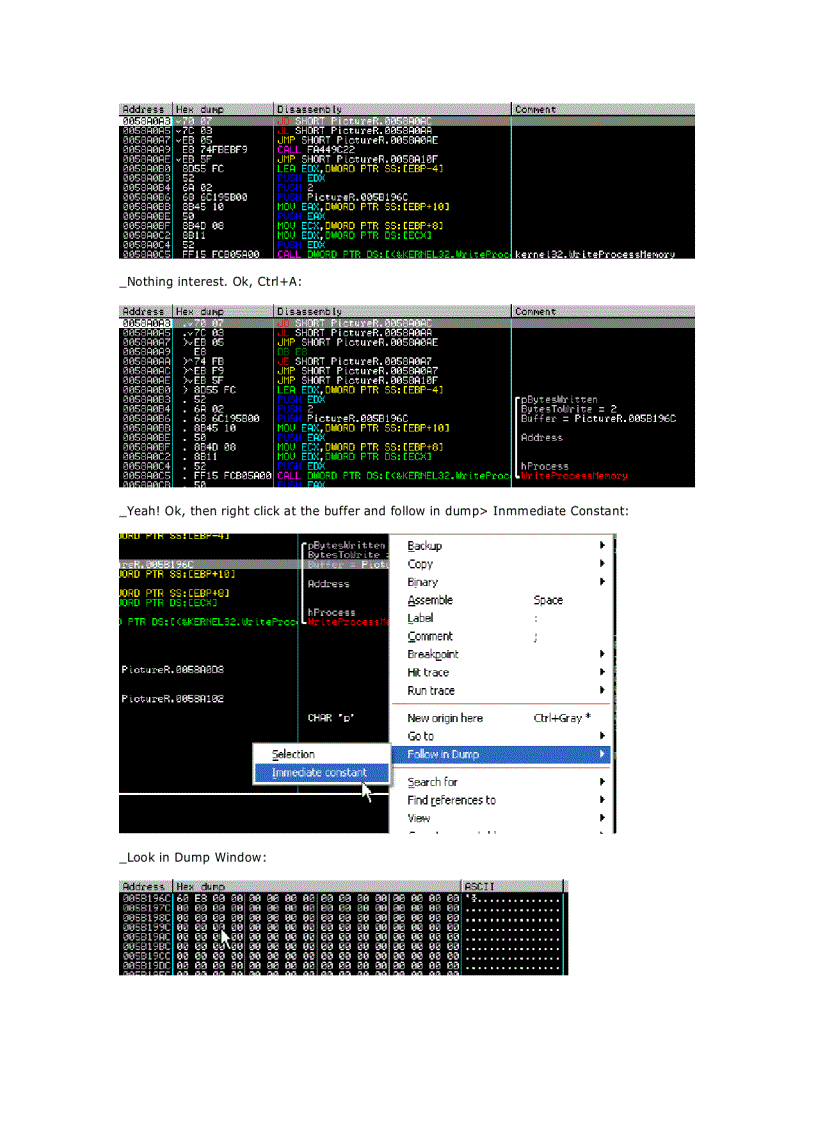Image resolution: width=816 pixels, height=1123 pixels.
Task: Select "Label" in the context menu
Action: (x=420, y=618)
